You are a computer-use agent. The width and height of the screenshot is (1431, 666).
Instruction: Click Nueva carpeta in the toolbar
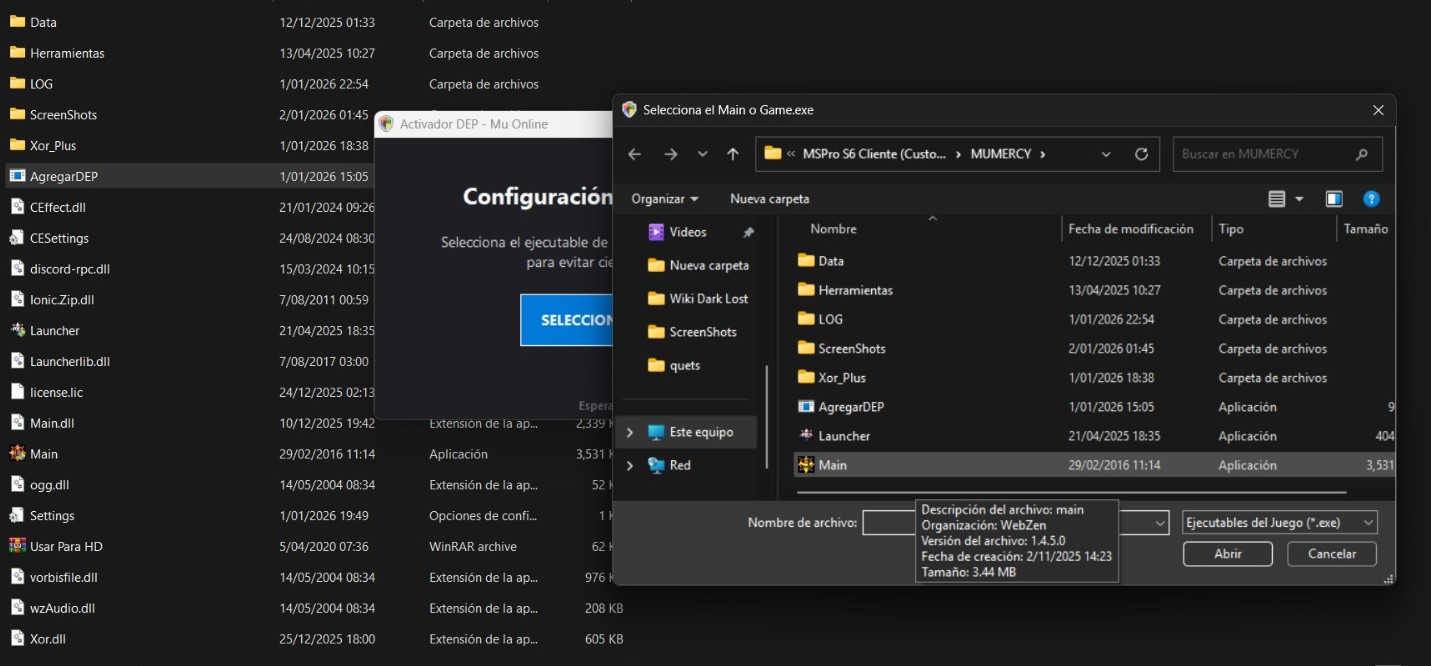pos(769,199)
